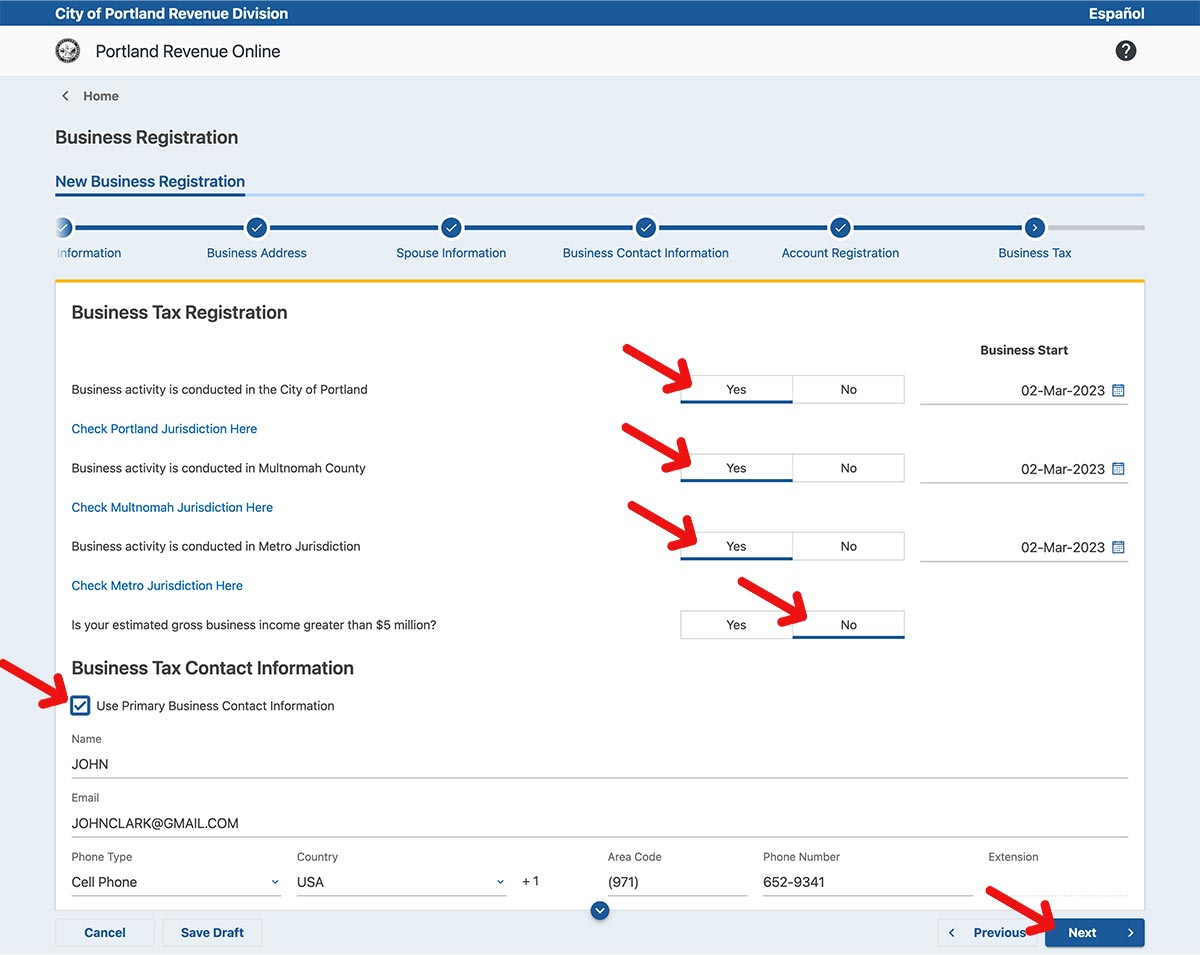Click the Save Draft button
This screenshot has height=955, width=1200.
point(212,933)
